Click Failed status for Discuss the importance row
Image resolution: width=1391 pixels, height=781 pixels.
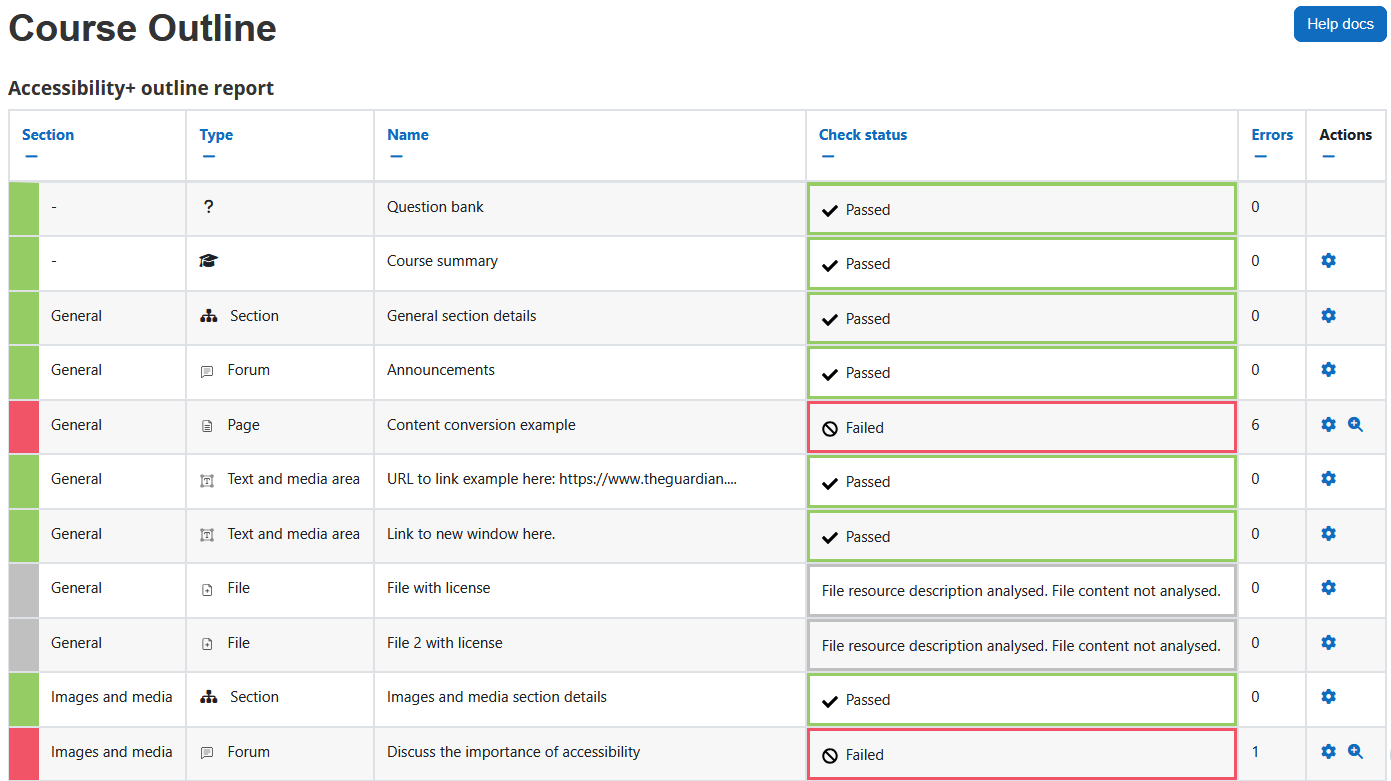coord(1022,755)
